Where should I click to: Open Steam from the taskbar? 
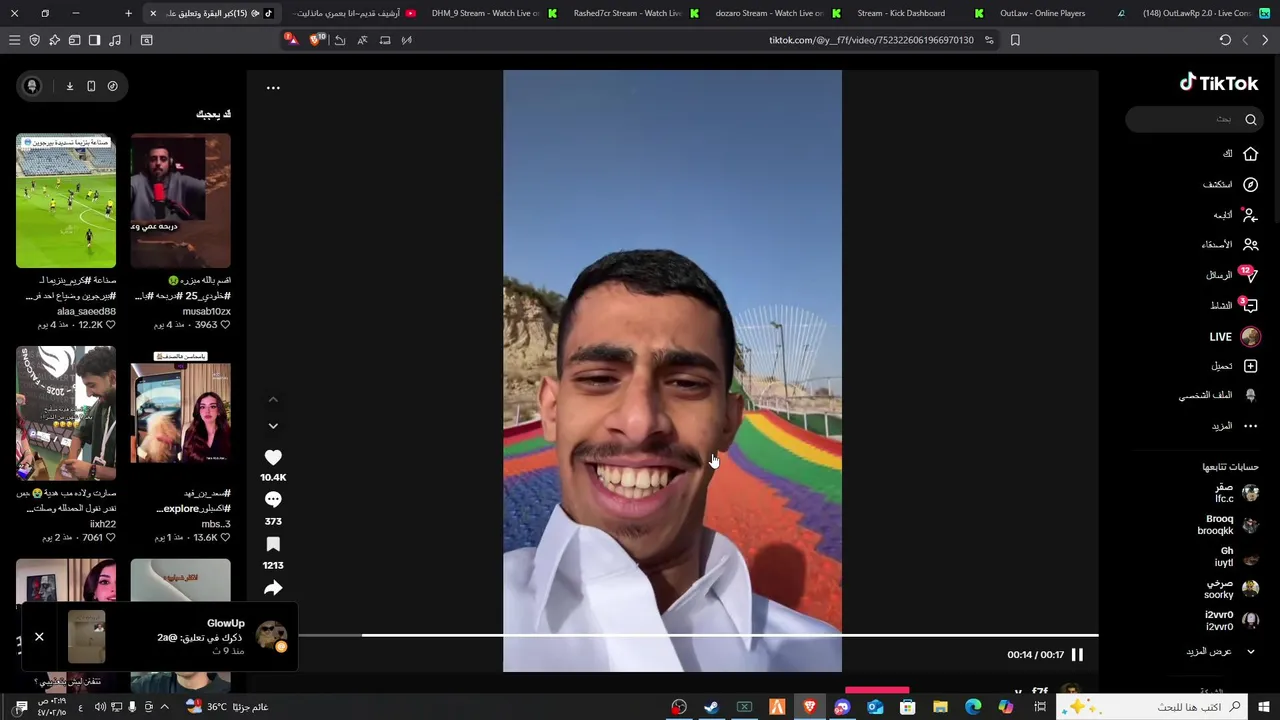click(x=711, y=707)
